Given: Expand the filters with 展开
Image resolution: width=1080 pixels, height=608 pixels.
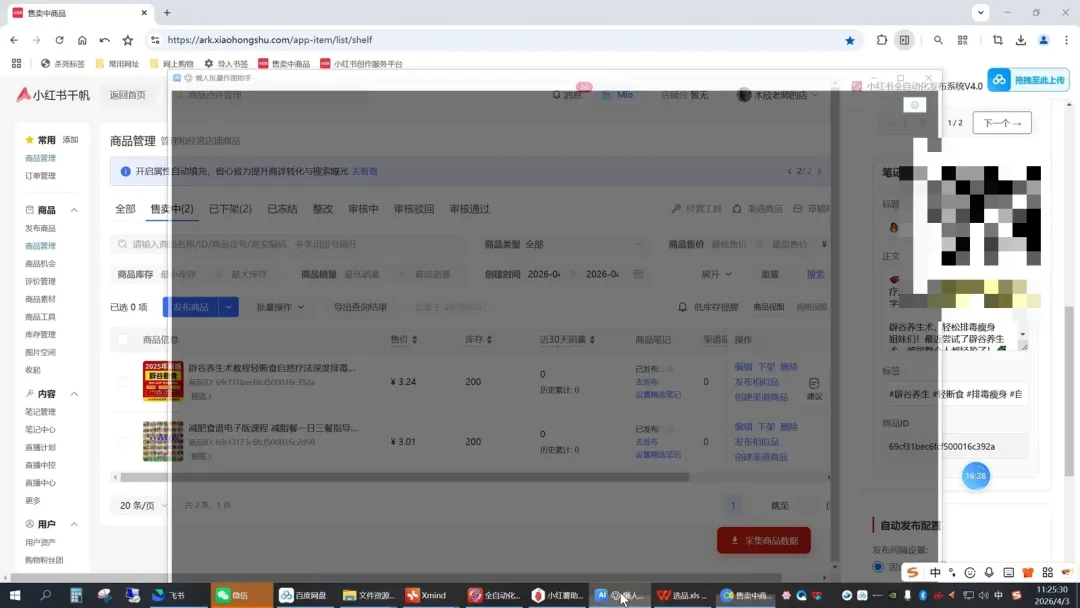Looking at the screenshot, I should 716,274.
